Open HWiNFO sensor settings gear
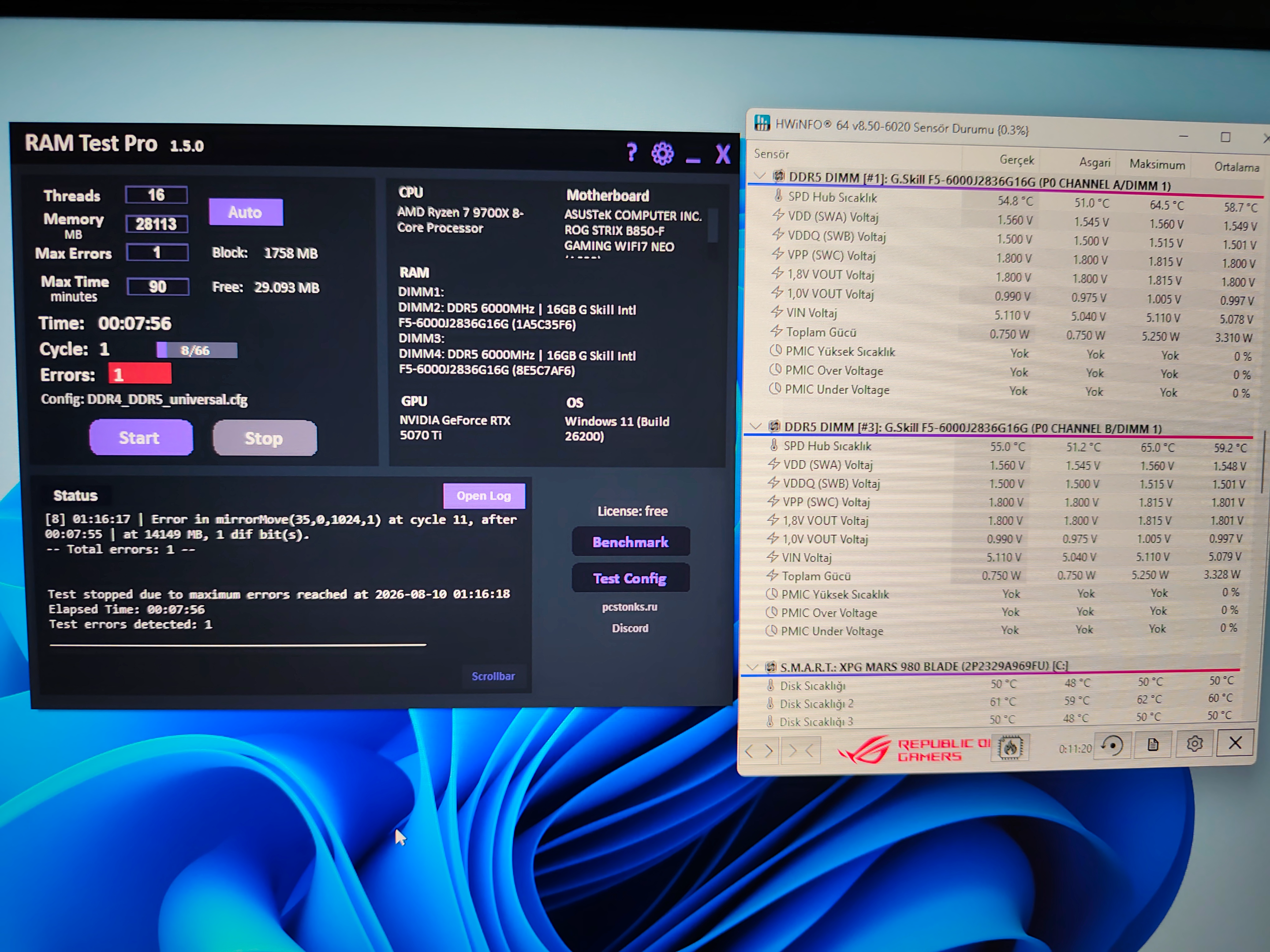 click(1194, 744)
